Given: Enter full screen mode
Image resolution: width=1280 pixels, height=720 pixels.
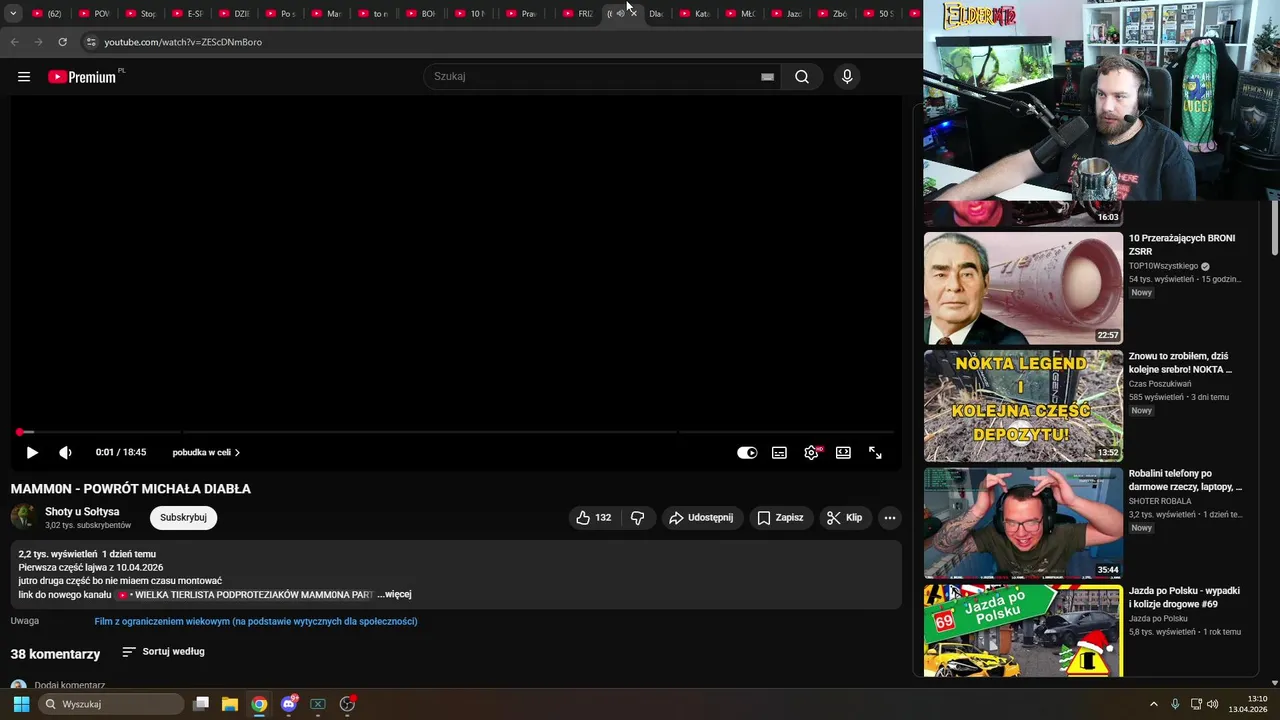Looking at the screenshot, I should [x=875, y=452].
